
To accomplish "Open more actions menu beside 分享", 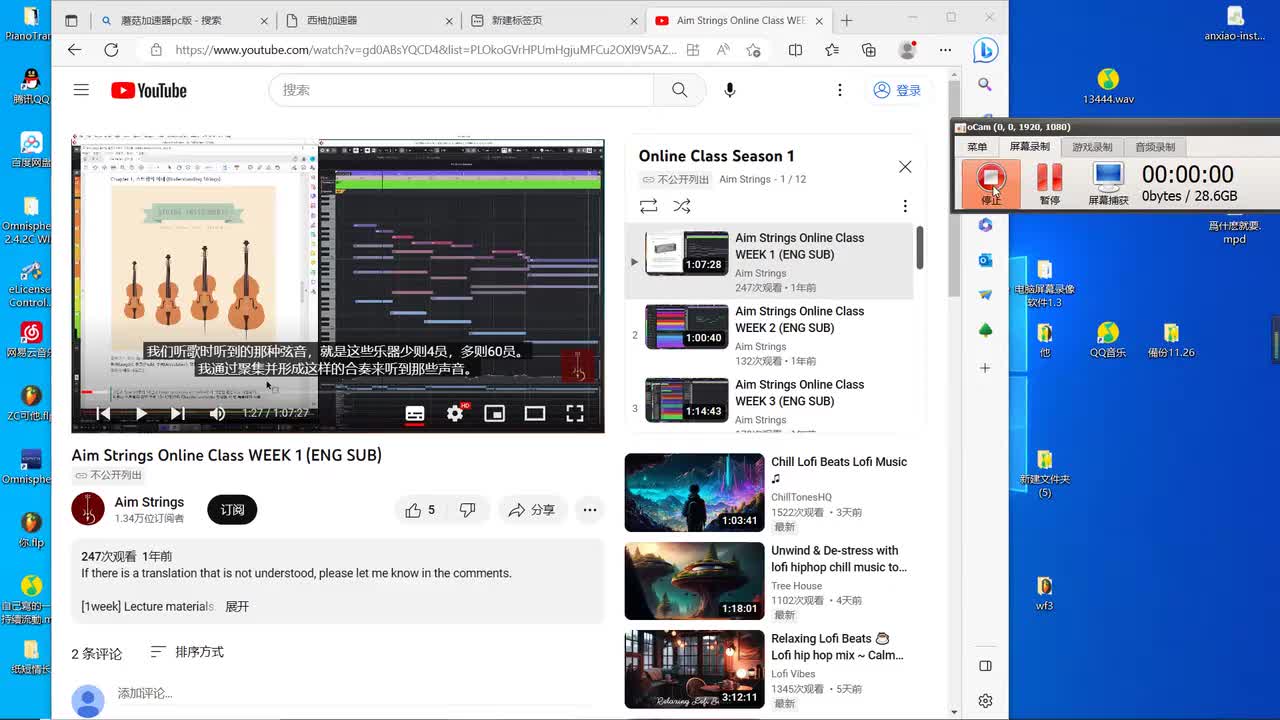I will point(590,510).
